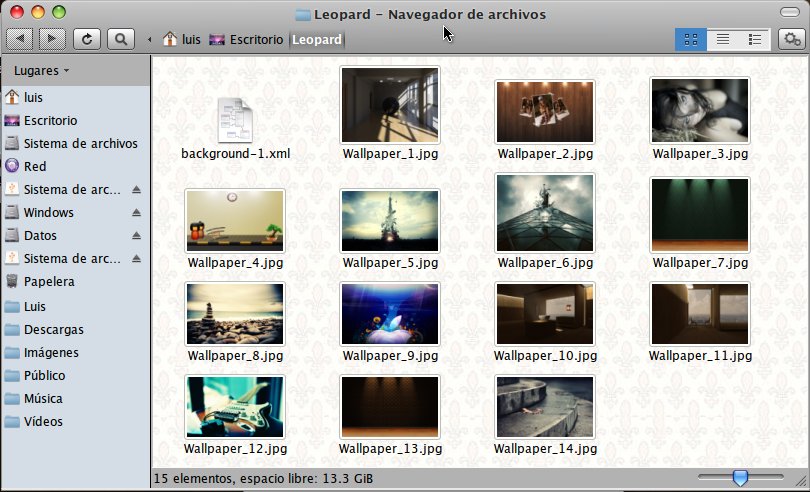Switch to list view mode
Viewport: 810px width, 492px height.
click(x=723, y=39)
